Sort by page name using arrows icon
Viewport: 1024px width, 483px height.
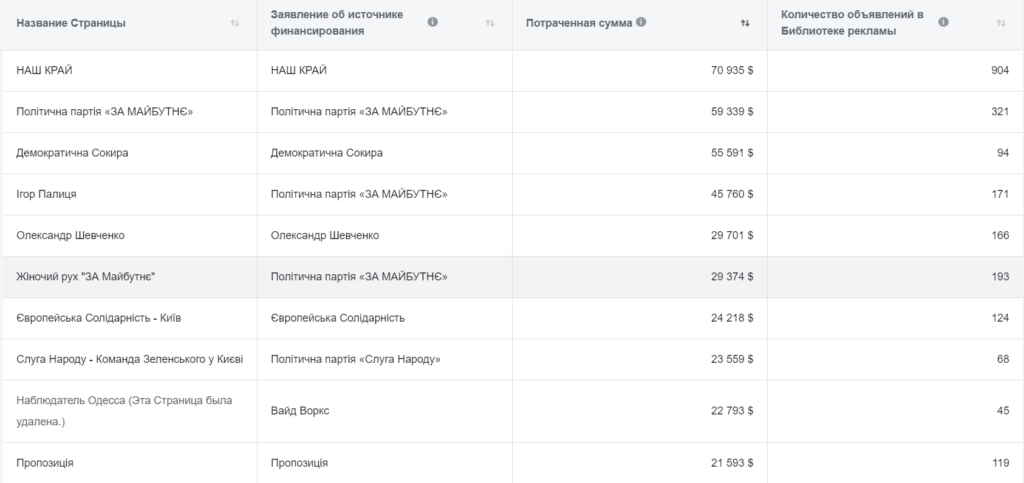click(x=235, y=23)
